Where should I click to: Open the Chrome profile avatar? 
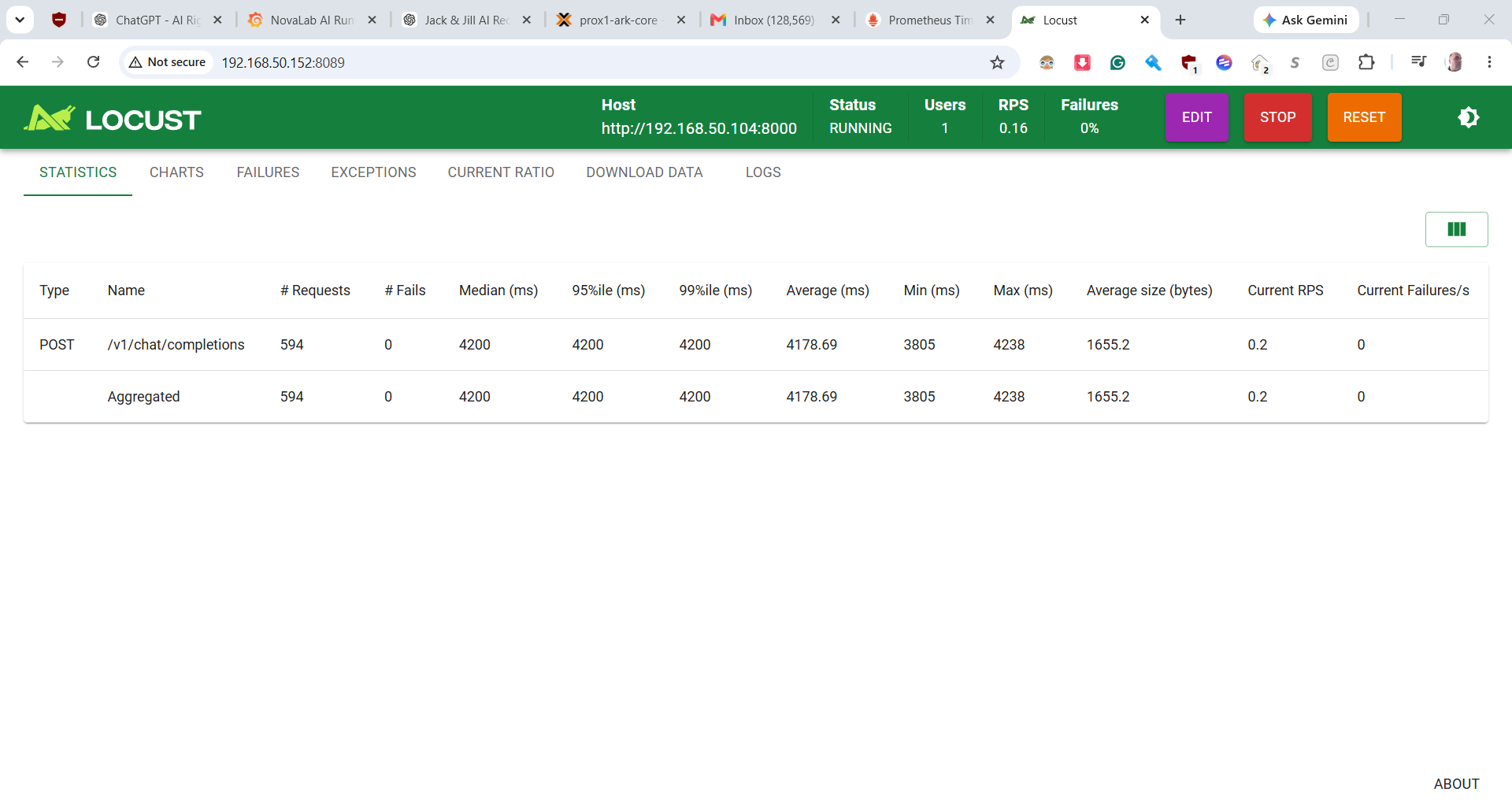tap(1454, 62)
